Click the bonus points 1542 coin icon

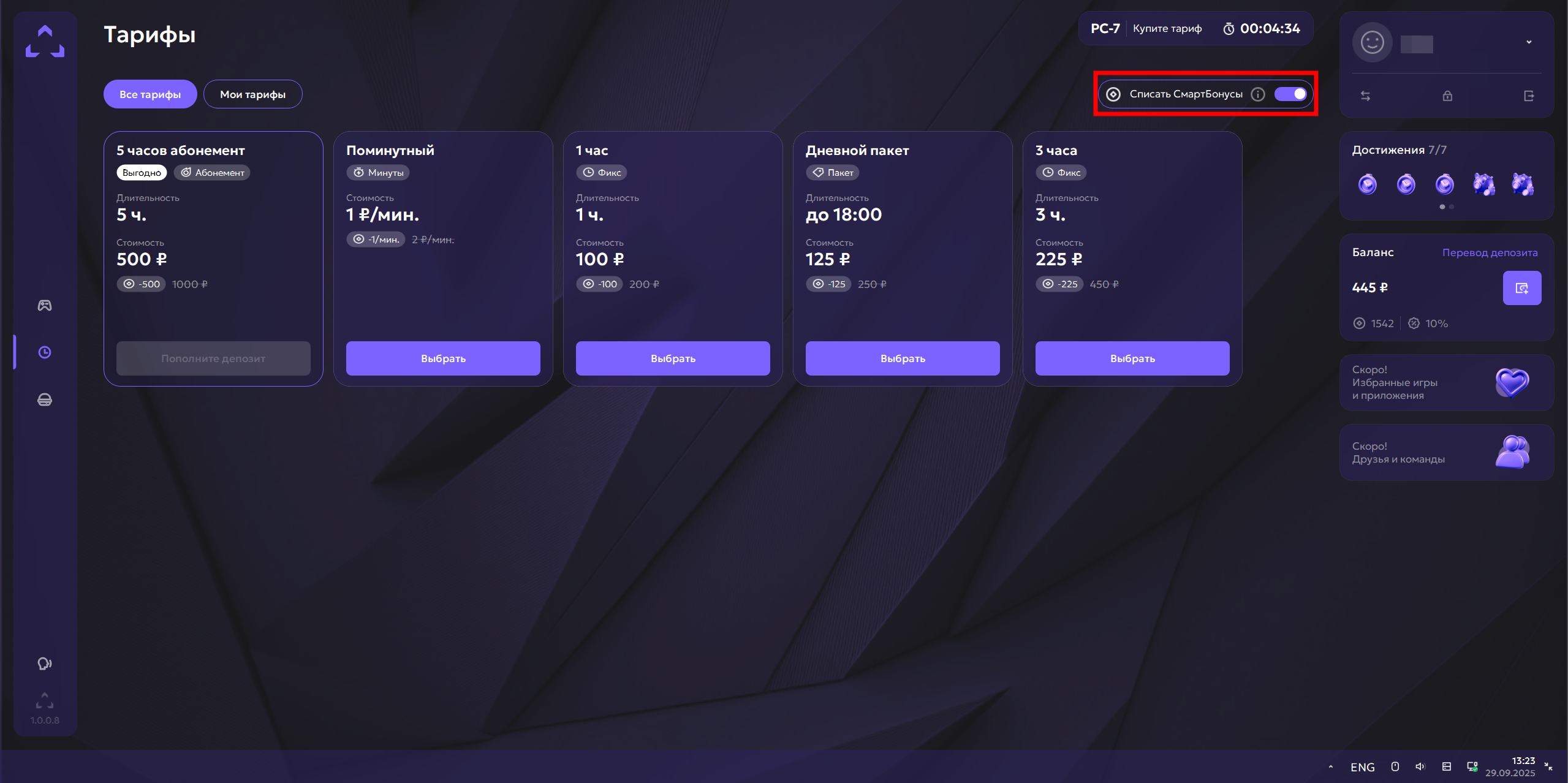(1359, 323)
